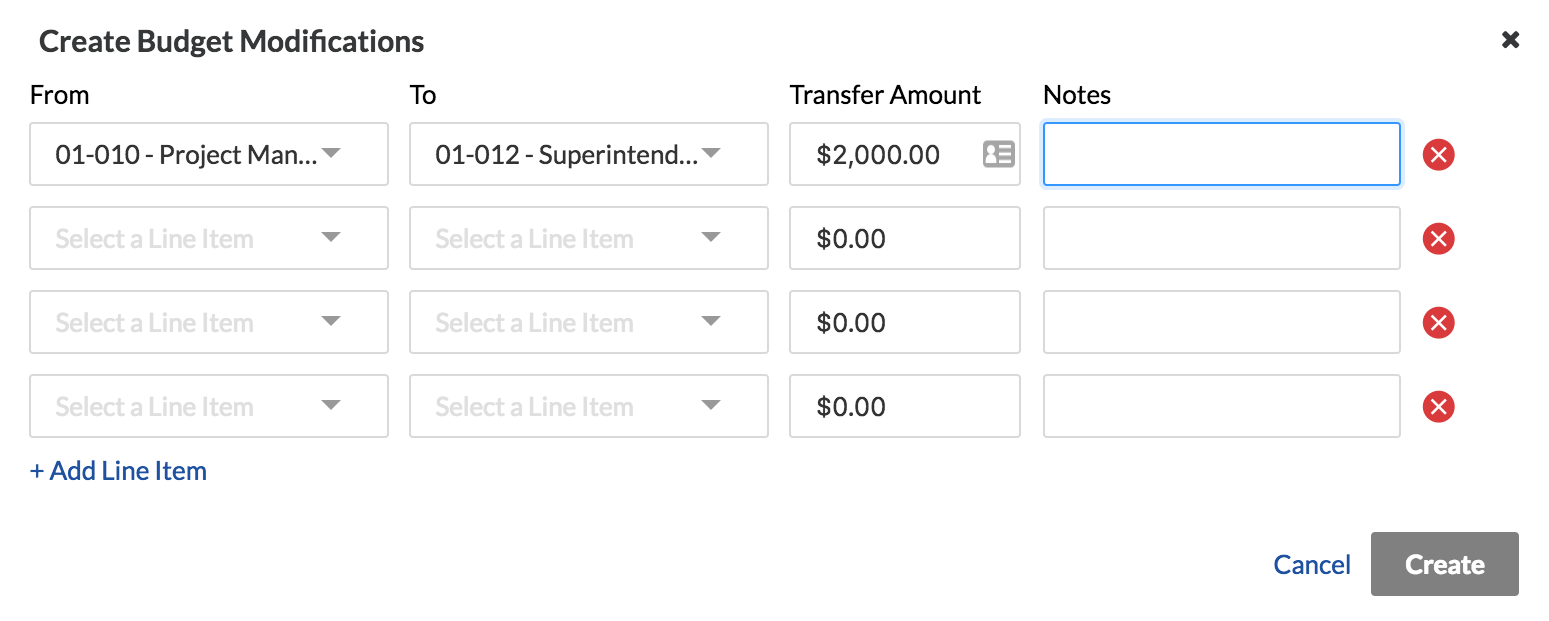Open the contact card icon in Transfer Amount
This screenshot has height=621, width=1549.
coord(997,154)
